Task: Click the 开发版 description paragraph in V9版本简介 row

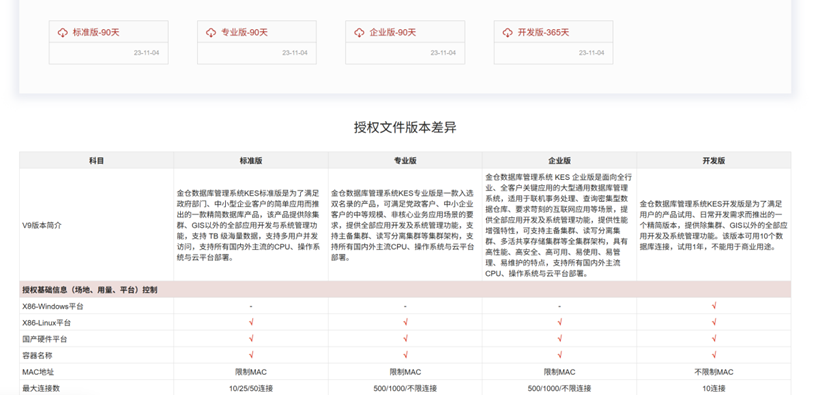Action: pyautogui.click(x=713, y=225)
